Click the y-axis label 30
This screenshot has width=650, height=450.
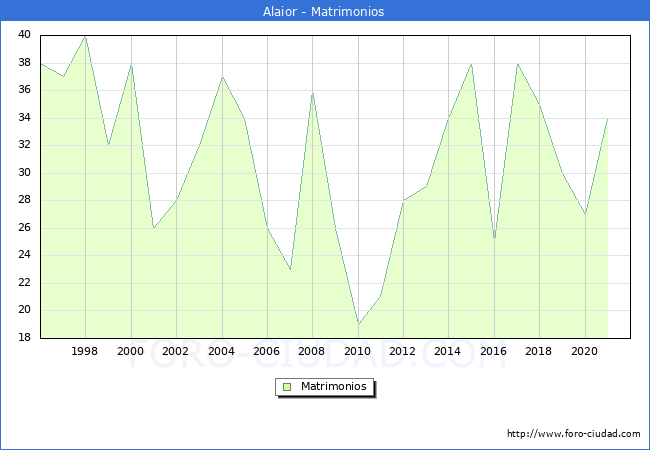point(24,172)
